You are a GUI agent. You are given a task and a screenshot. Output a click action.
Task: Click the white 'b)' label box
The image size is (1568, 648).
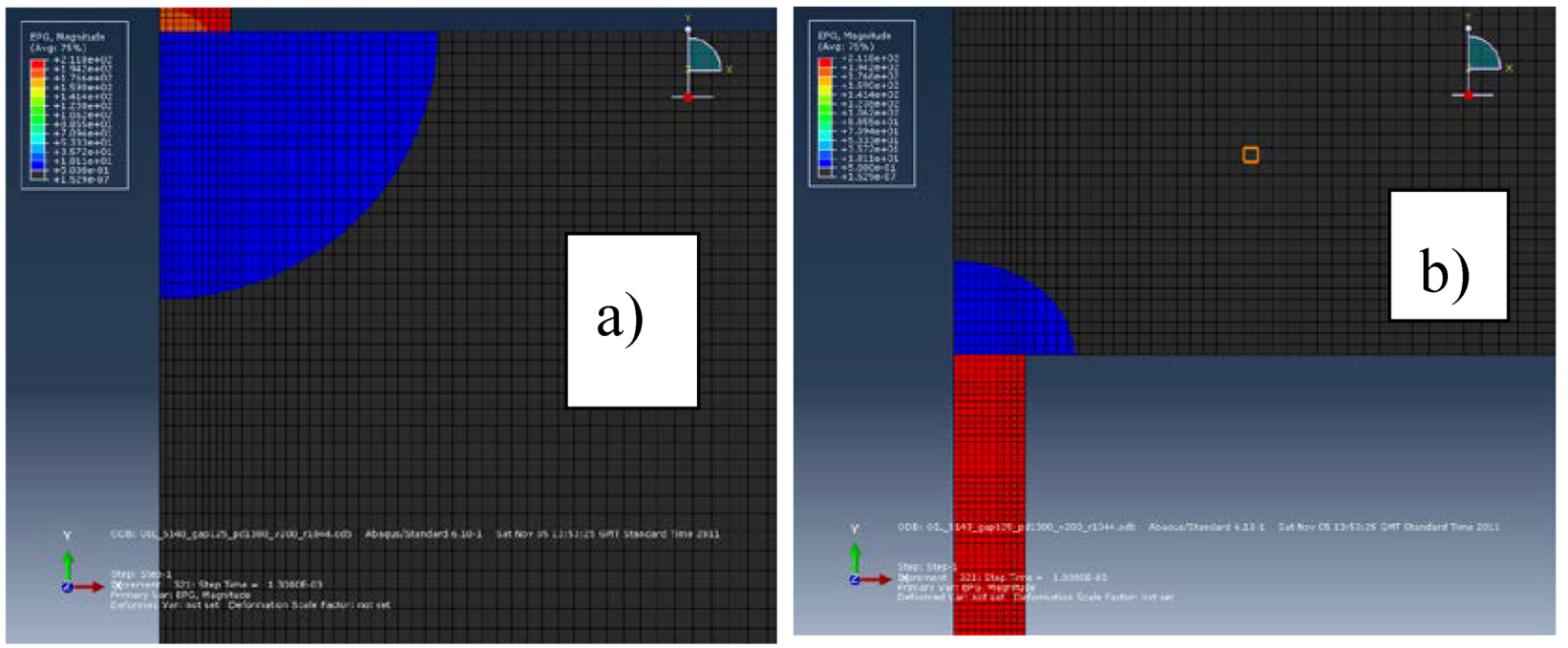pos(1447,255)
